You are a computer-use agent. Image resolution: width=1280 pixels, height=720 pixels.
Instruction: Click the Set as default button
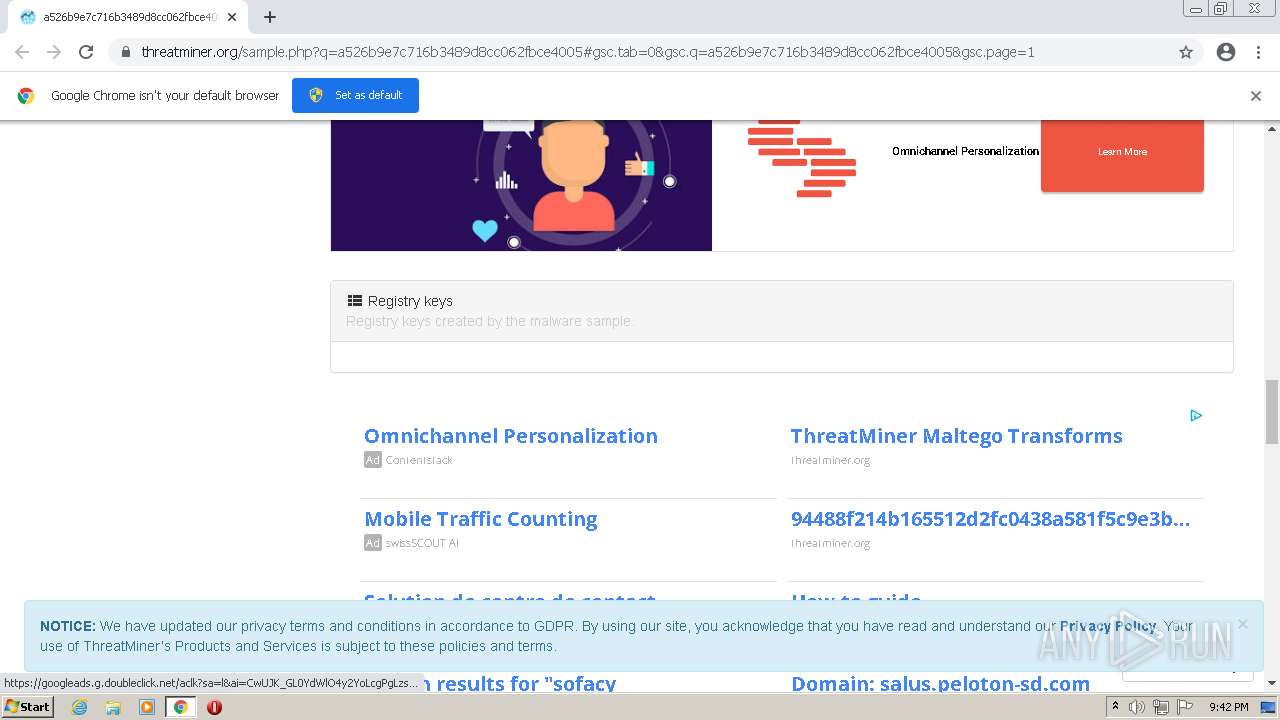pyautogui.click(x=355, y=95)
